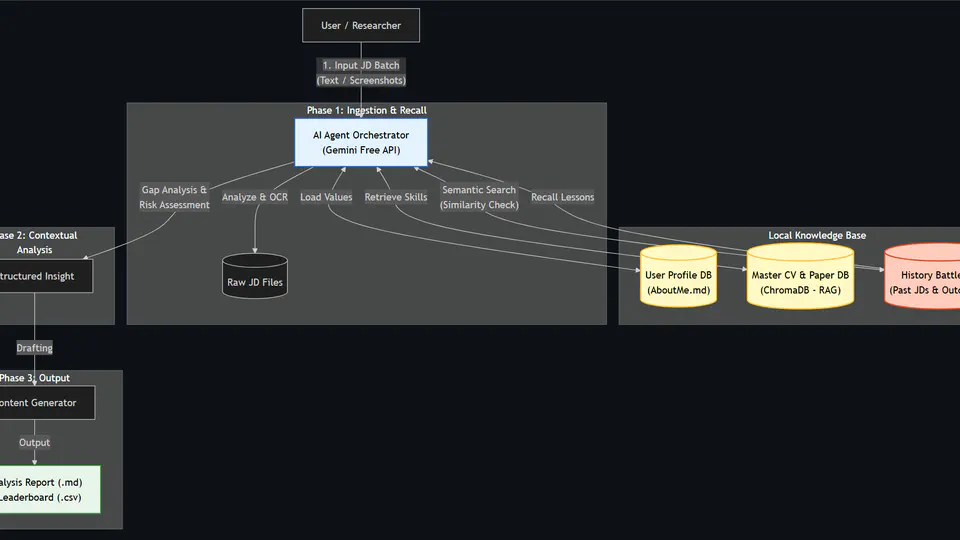Click the Analyze & OCR edge label
Image resolution: width=960 pixels, height=540 pixels.
pos(255,197)
